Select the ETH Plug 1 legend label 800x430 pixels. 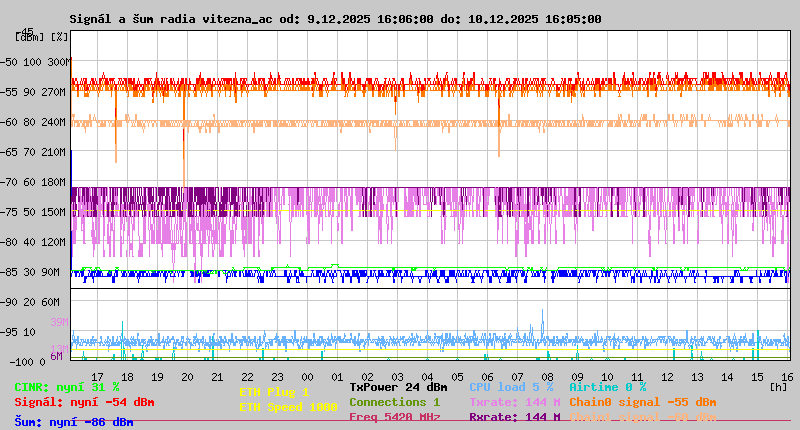(x=274, y=392)
